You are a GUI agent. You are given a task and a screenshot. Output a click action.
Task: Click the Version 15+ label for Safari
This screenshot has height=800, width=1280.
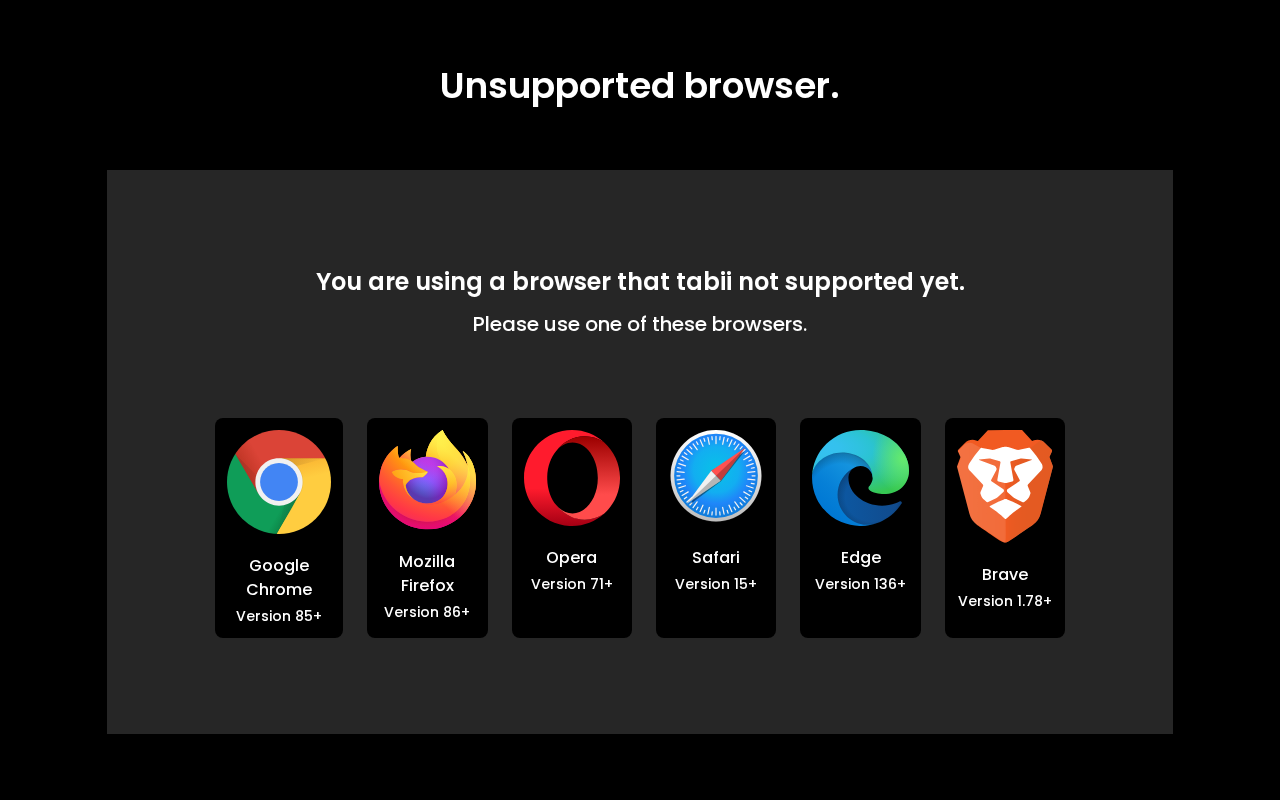click(716, 584)
